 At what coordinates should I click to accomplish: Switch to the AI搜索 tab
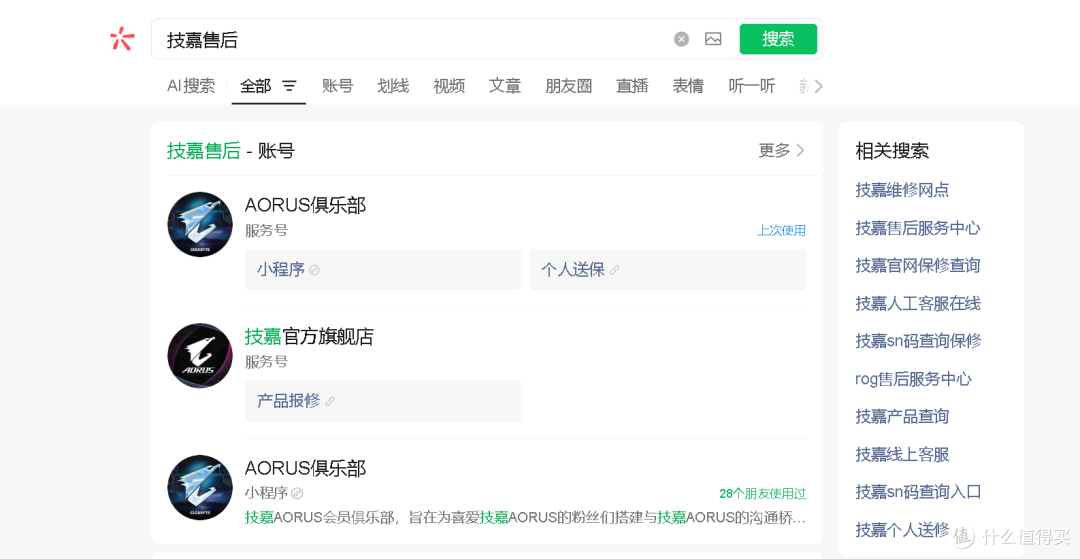[191, 86]
